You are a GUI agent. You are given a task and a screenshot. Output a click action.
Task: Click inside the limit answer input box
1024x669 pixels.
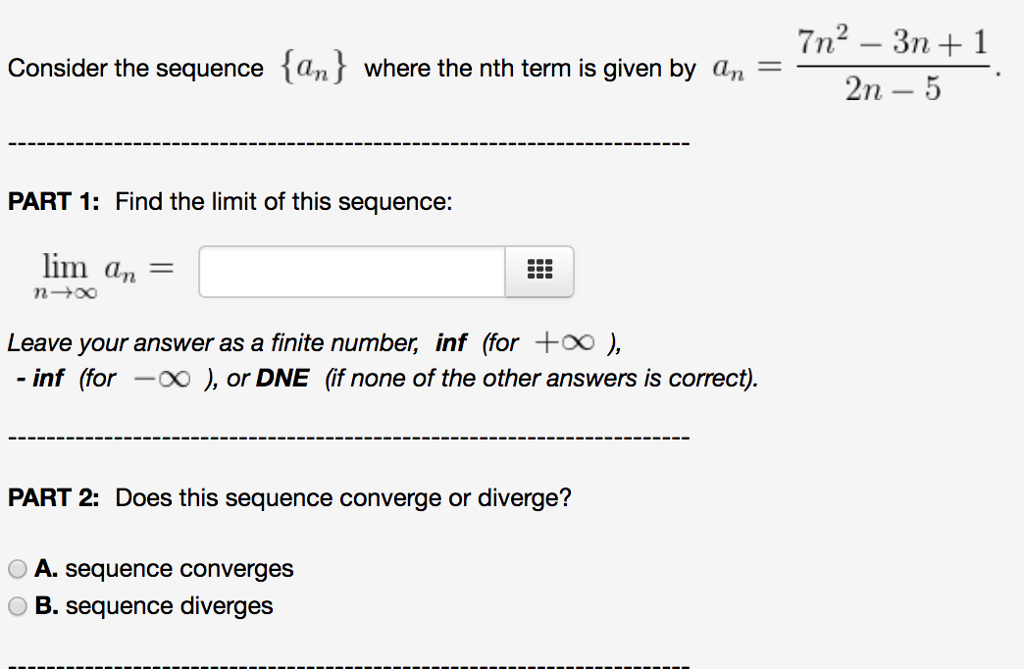350,271
